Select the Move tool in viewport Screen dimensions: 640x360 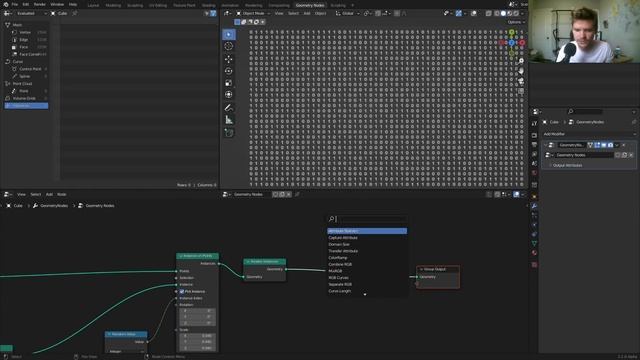pos(229,59)
